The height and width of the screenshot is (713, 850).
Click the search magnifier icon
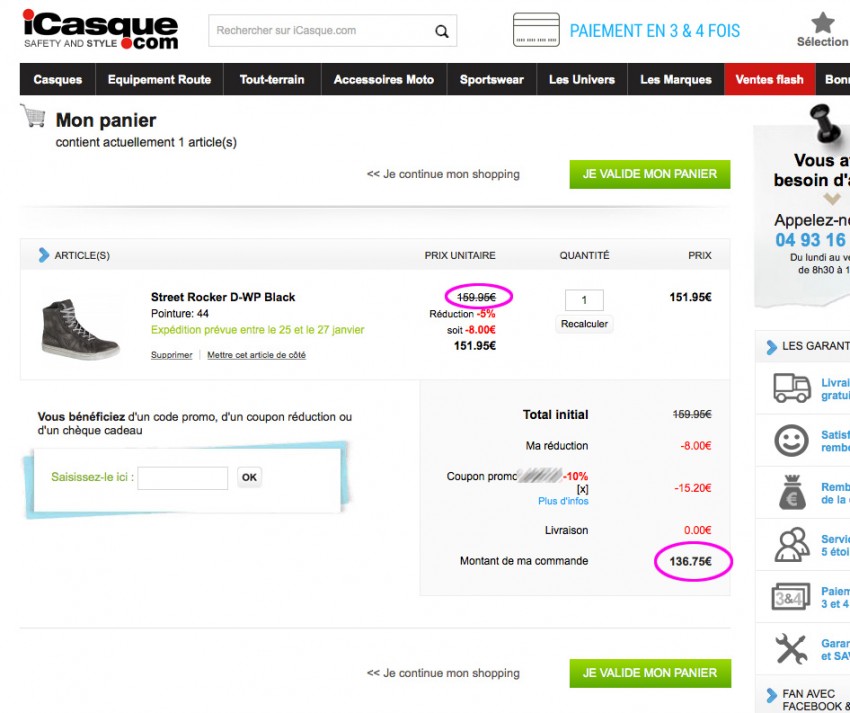(x=441, y=31)
